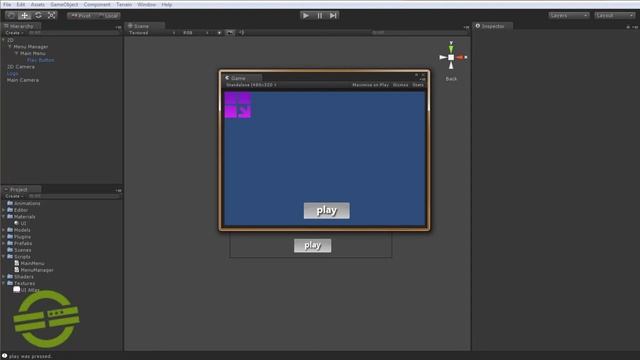Open the Layers dropdown
Viewport: 640px width, 360px height.
569,16
